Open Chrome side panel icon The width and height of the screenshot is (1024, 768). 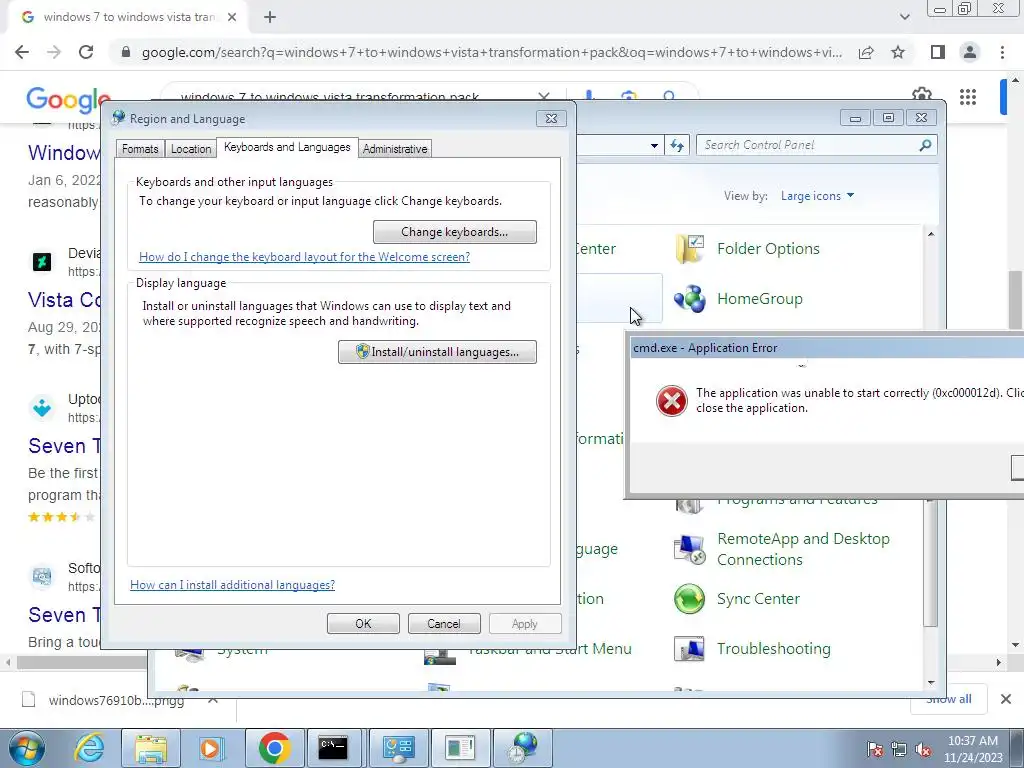(x=938, y=52)
